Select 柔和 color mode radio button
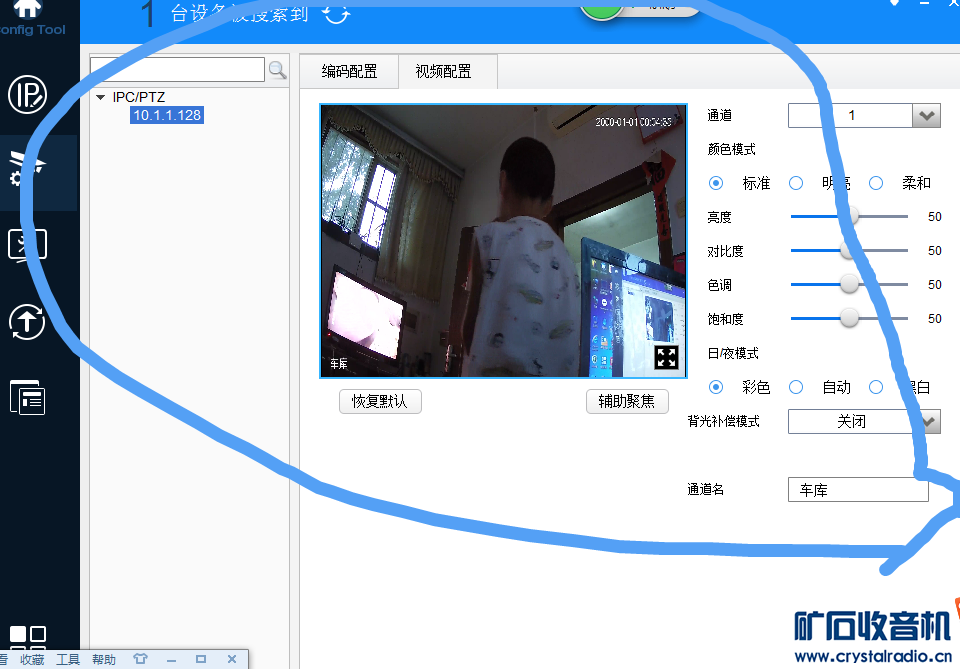The width and height of the screenshot is (960, 669). 876,183
